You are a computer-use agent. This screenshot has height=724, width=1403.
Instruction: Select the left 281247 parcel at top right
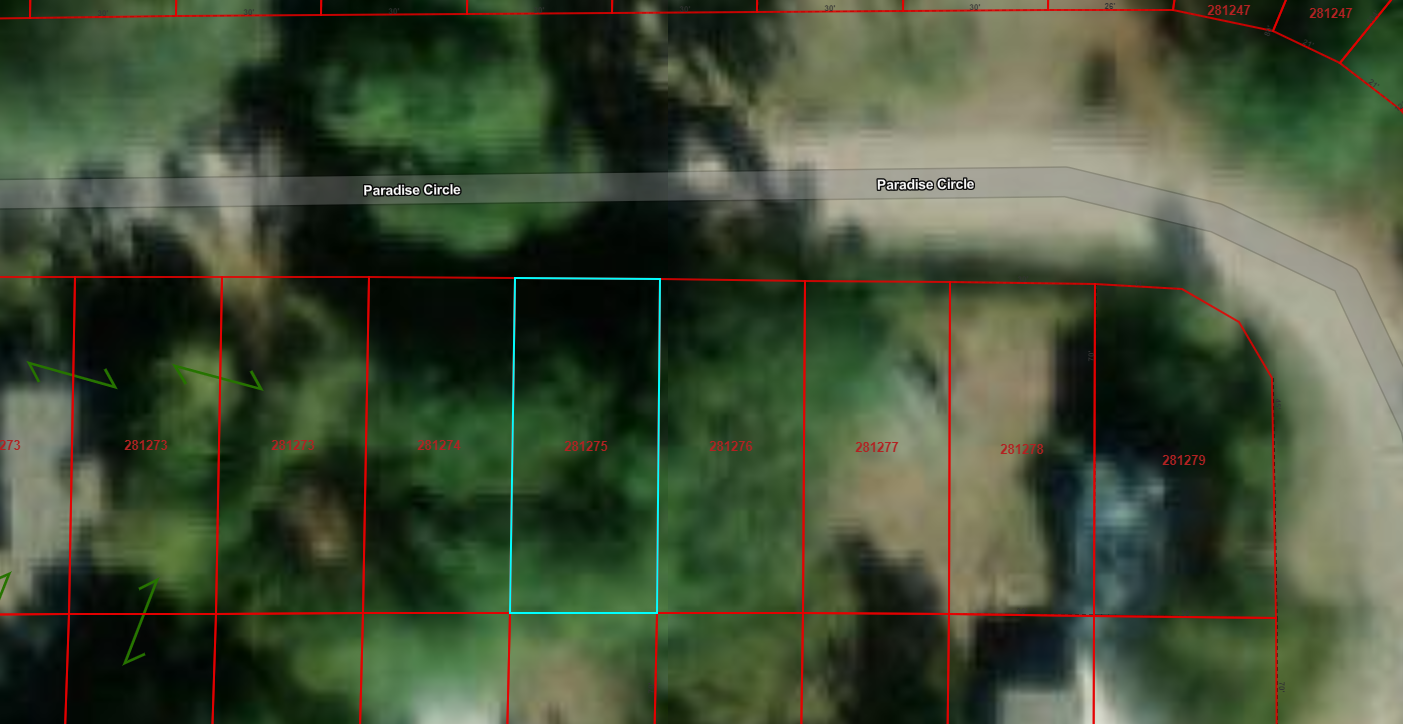1228,11
